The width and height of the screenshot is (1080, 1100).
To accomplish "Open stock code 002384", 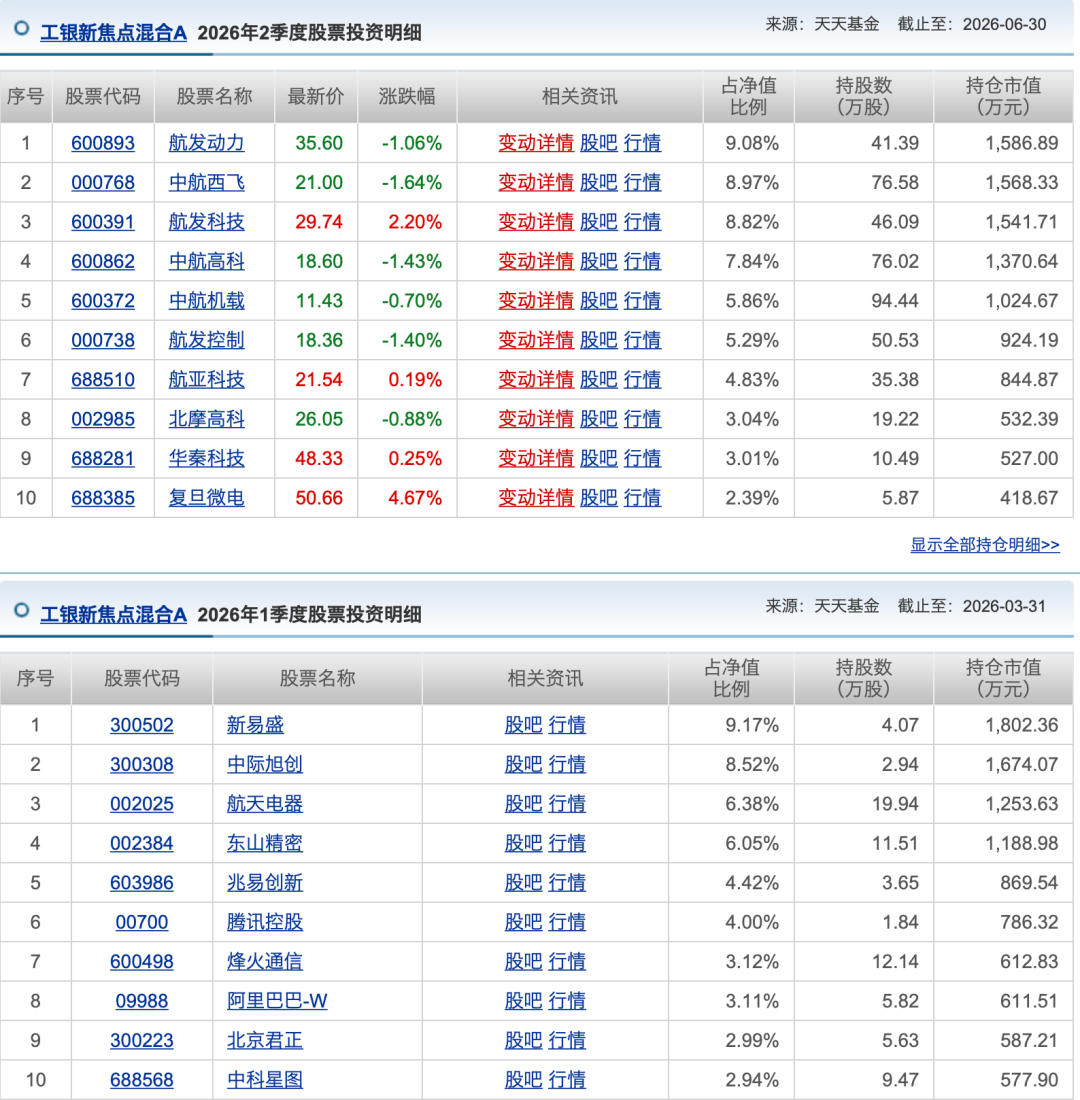I will [142, 843].
